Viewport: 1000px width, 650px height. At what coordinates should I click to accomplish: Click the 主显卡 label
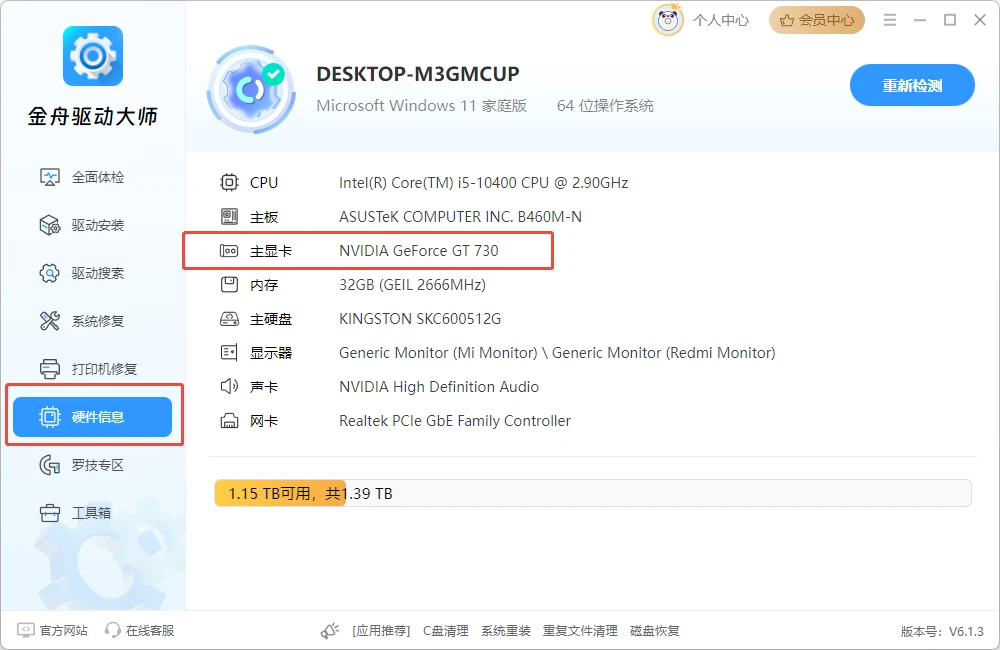point(271,251)
